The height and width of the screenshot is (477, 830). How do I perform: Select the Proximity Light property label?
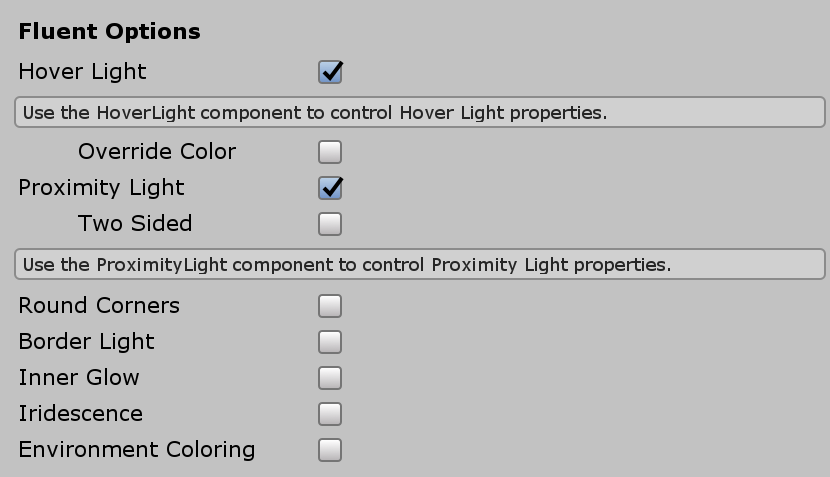pos(101,188)
